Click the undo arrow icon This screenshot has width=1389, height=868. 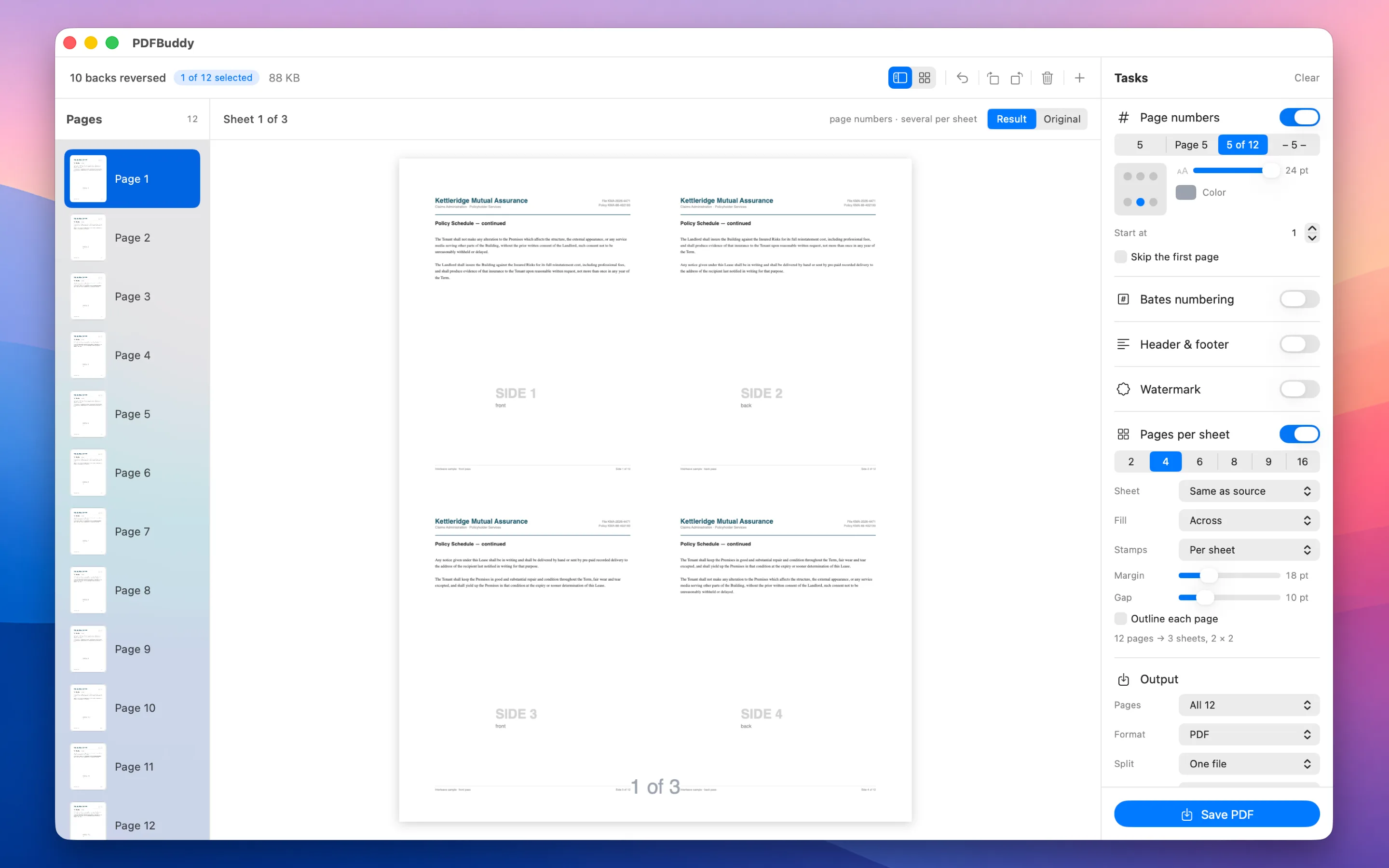coord(963,78)
